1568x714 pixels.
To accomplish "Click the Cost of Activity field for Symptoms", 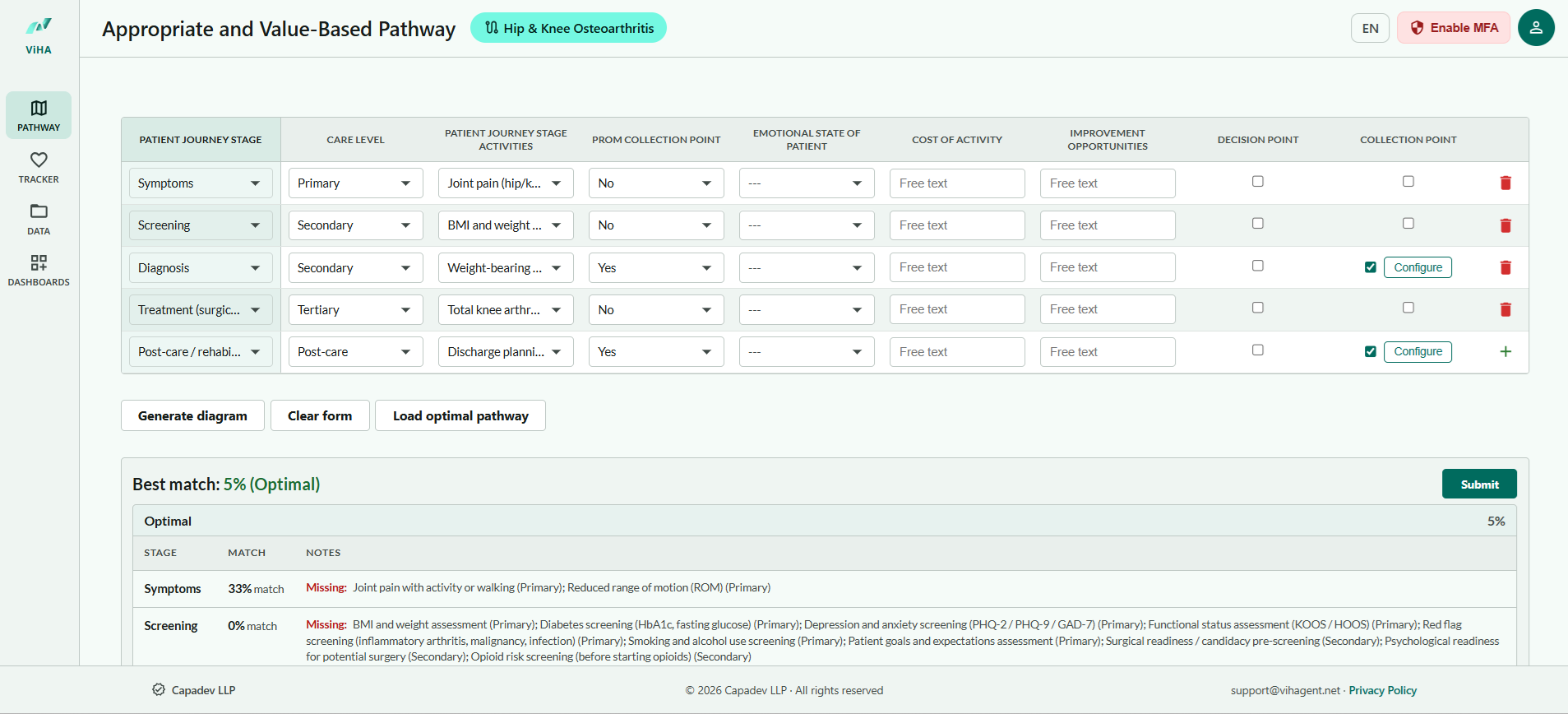I will 957,183.
